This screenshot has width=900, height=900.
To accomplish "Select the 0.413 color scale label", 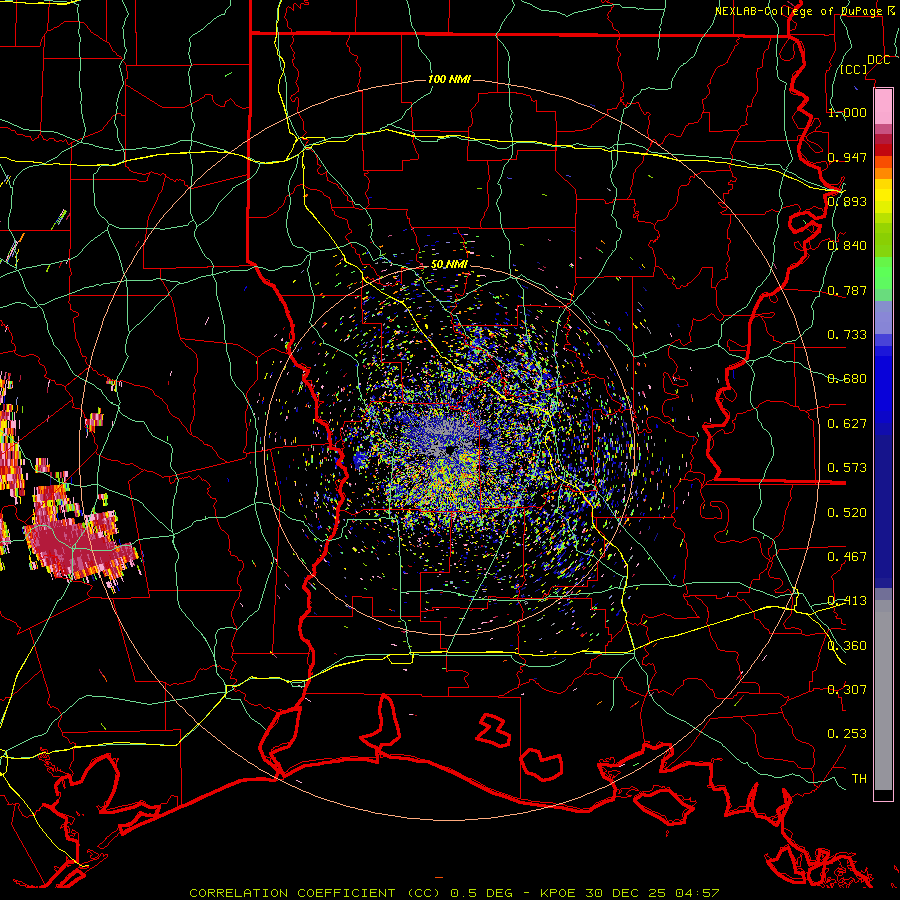I will pos(847,600).
